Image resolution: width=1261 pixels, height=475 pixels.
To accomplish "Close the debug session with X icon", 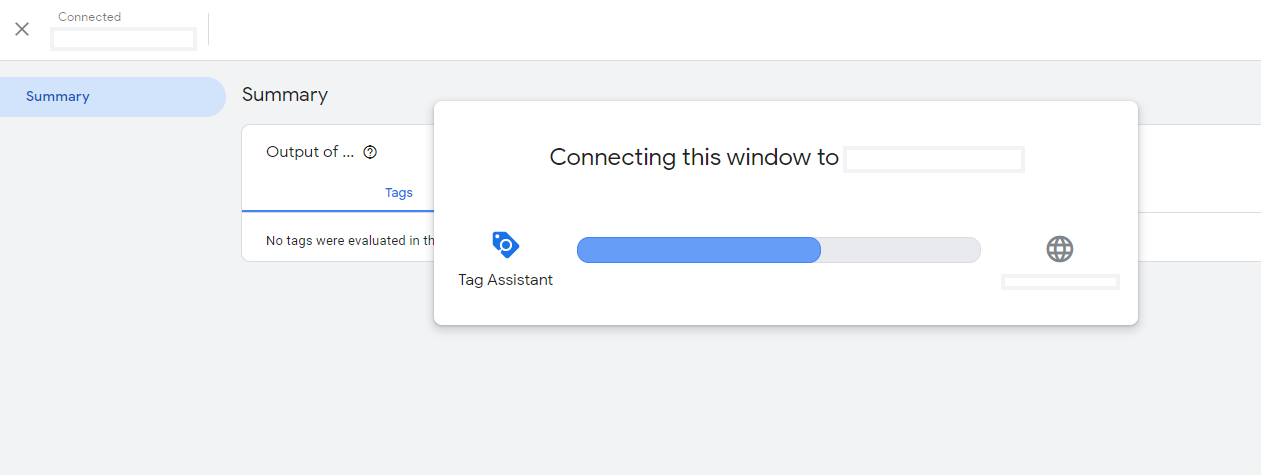I will [x=22, y=29].
